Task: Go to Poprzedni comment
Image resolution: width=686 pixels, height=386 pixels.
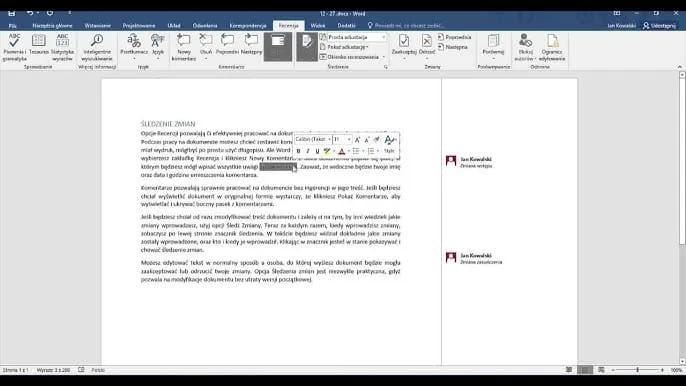Action: (227, 44)
